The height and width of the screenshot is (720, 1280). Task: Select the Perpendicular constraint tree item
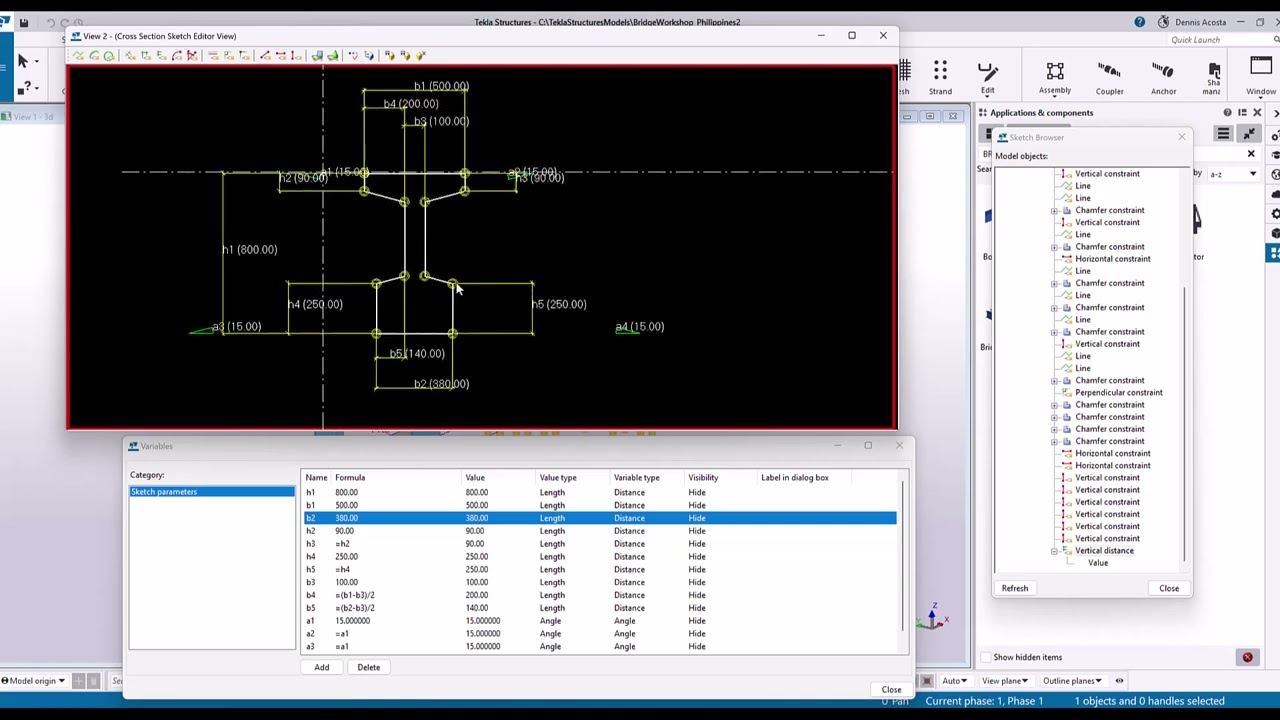coord(1118,393)
